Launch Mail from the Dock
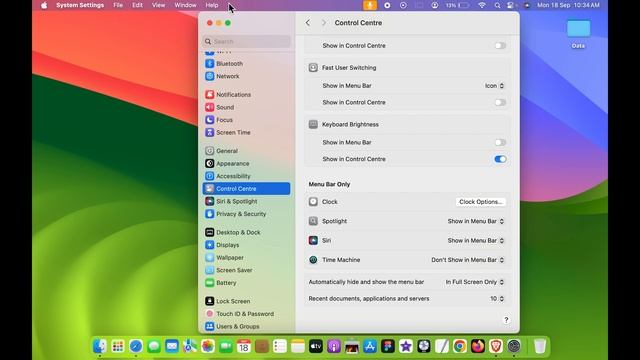The width and height of the screenshot is (640, 360). (172, 346)
